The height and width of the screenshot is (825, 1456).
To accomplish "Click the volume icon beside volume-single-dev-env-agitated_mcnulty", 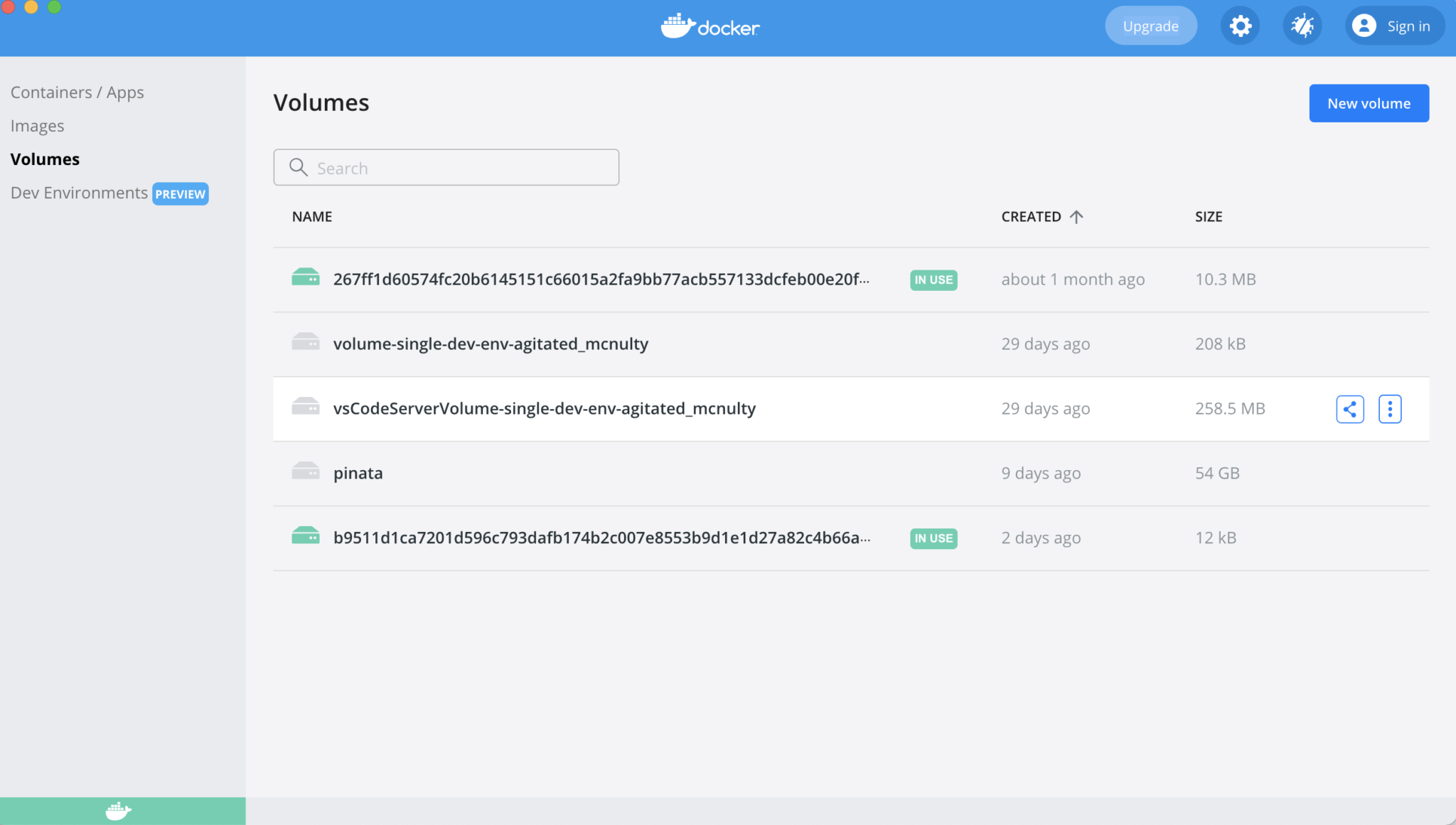I will pos(305,342).
